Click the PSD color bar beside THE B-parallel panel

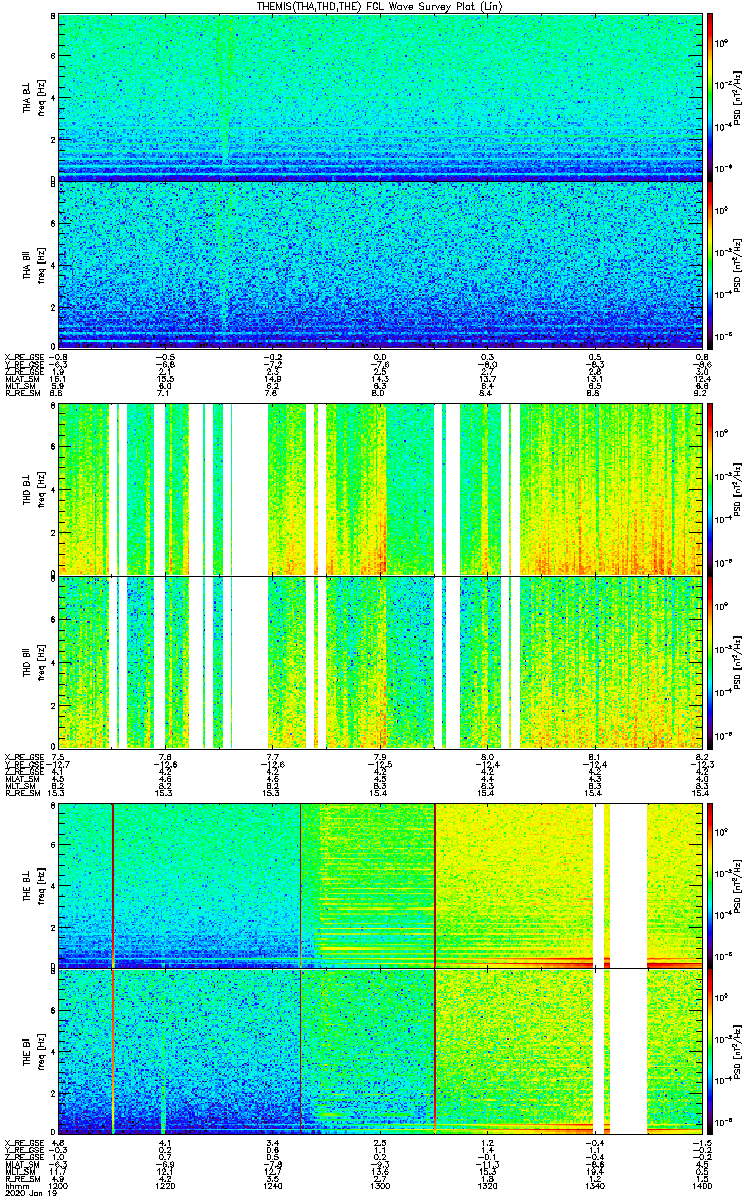pos(711,1052)
